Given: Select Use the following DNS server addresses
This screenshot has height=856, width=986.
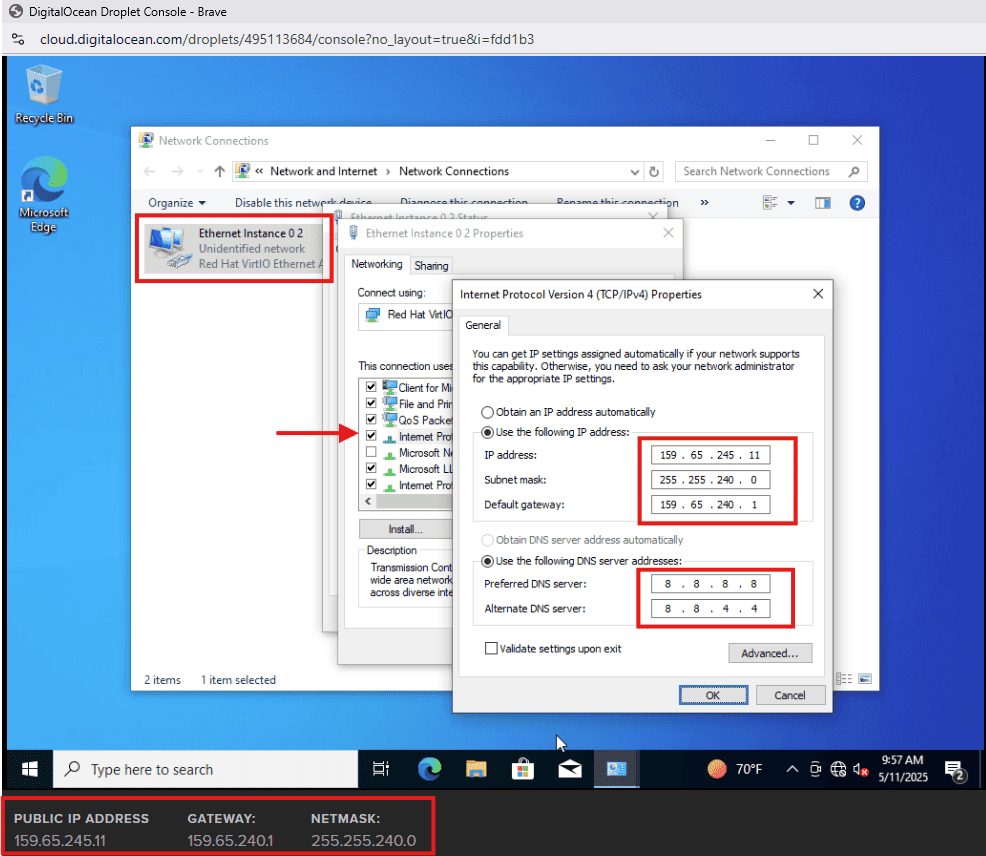Looking at the screenshot, I should pyautogui.click(x=487, y=561).
